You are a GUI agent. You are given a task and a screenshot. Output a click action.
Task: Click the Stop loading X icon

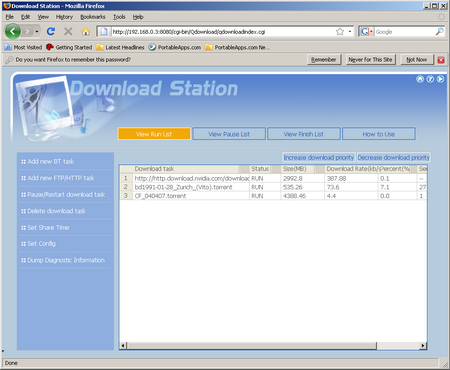[68, 32]
